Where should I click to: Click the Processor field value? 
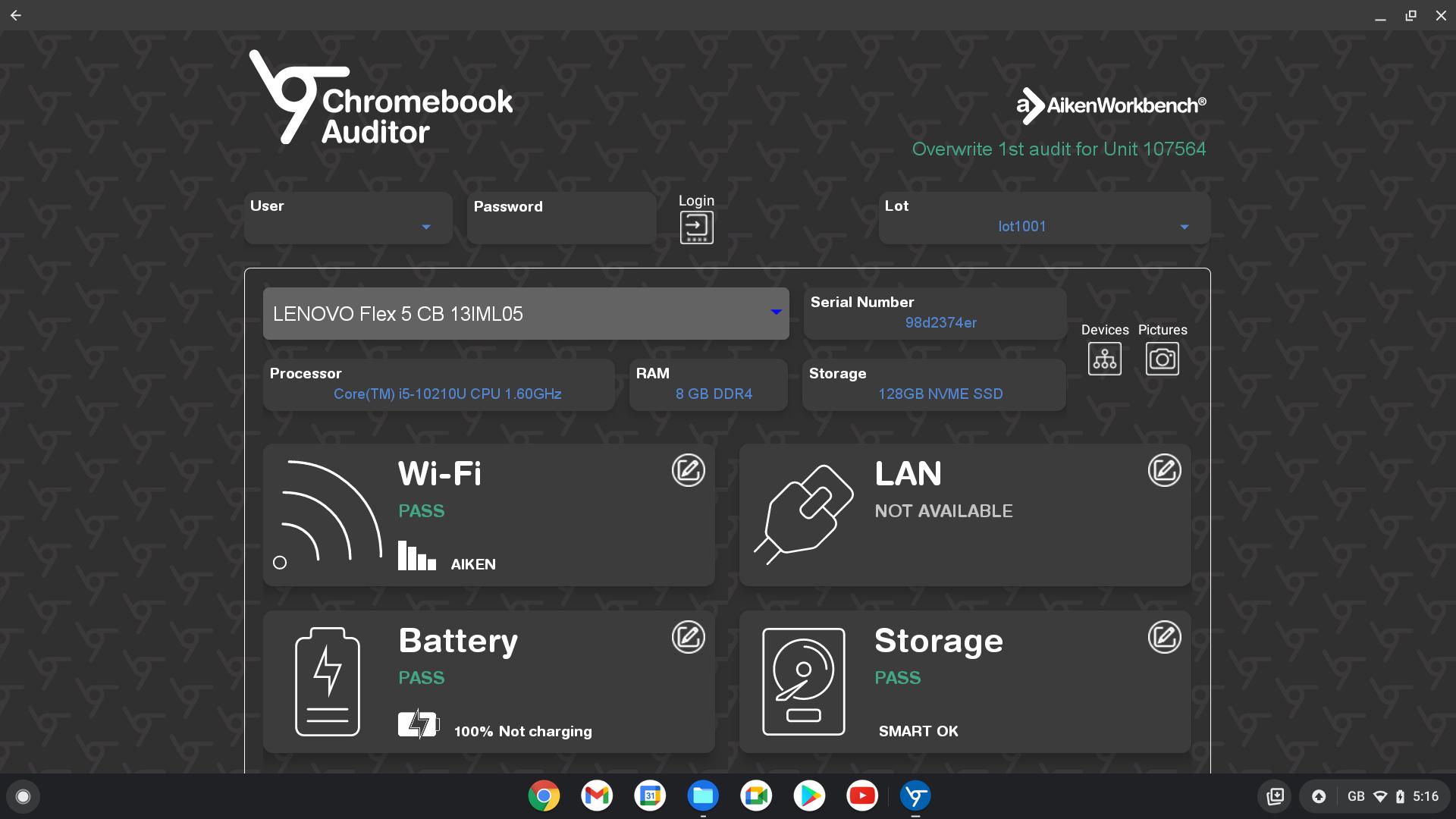(447, 394)
